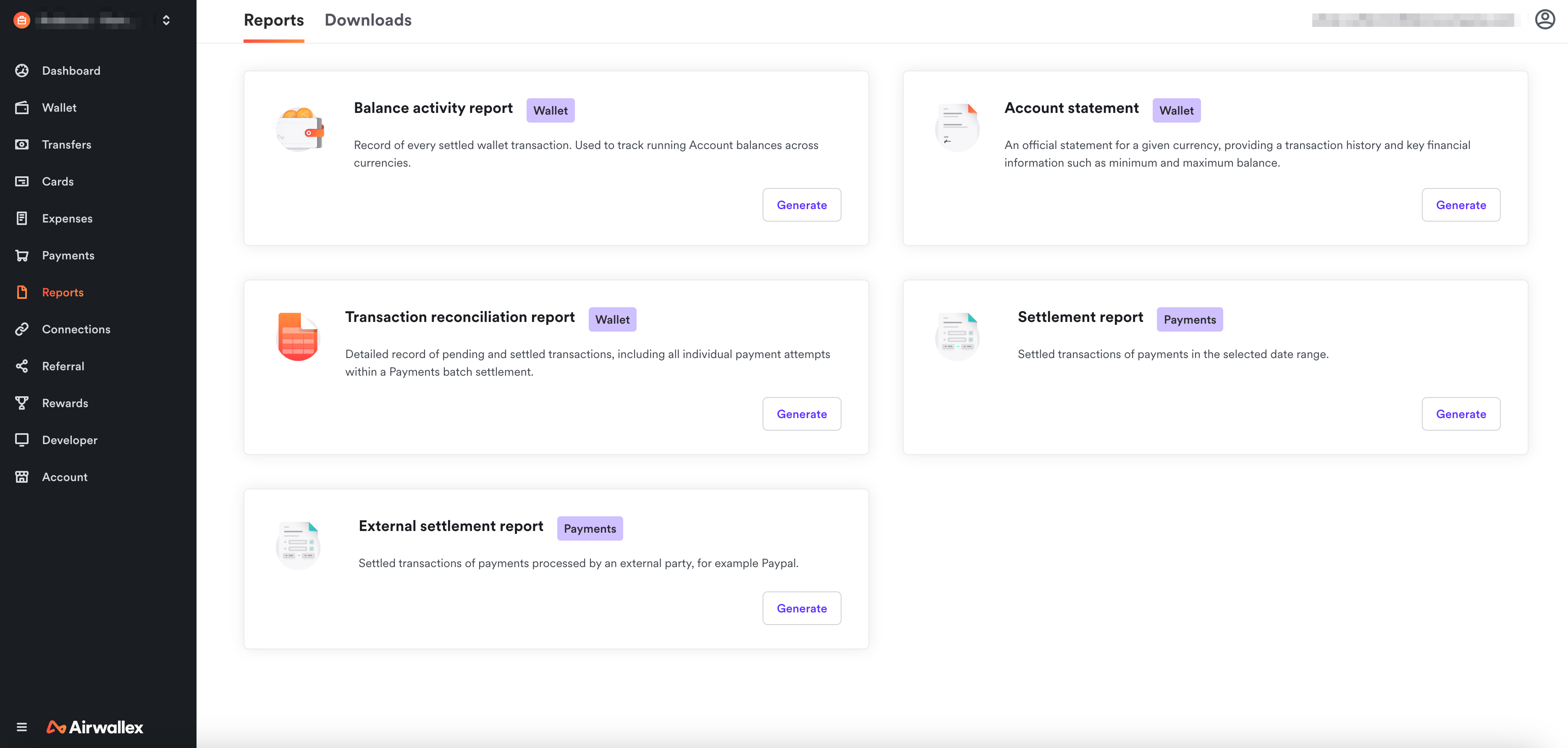
Task: Click the Developer monitor icon in sidebar
Action: click(x=22, y=440)
